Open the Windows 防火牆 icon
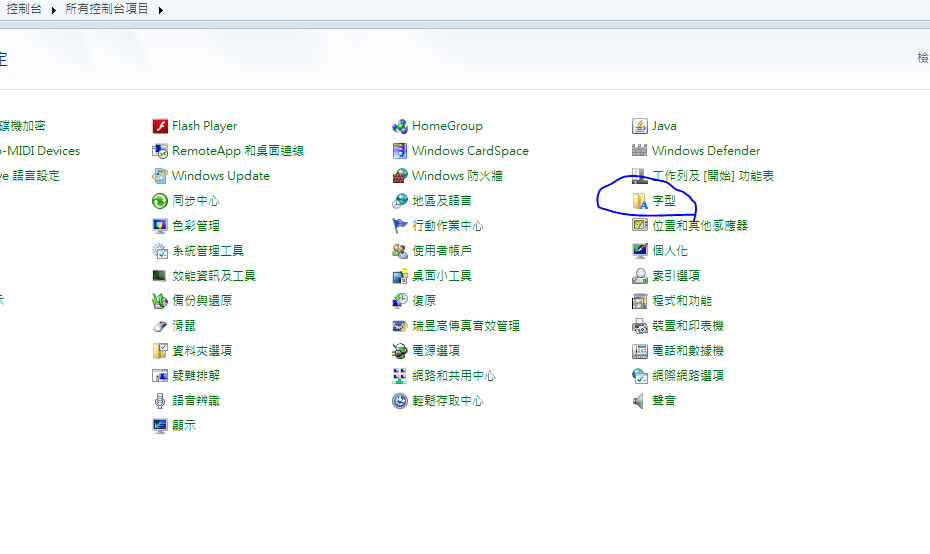This screenshot has height=554, width=930. [400, 176]
